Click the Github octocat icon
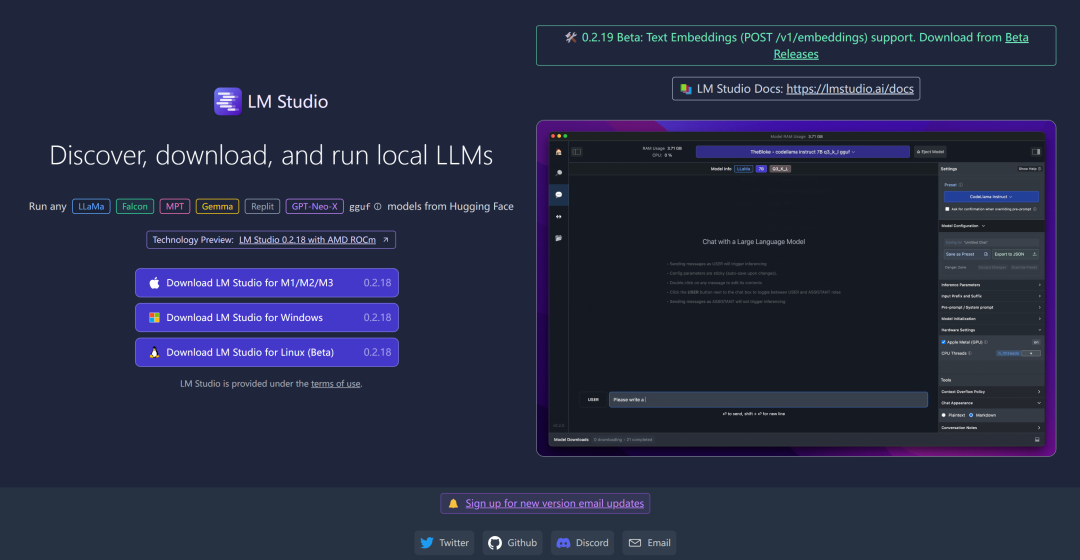The image size is (1080, 560). pos(495,543)
